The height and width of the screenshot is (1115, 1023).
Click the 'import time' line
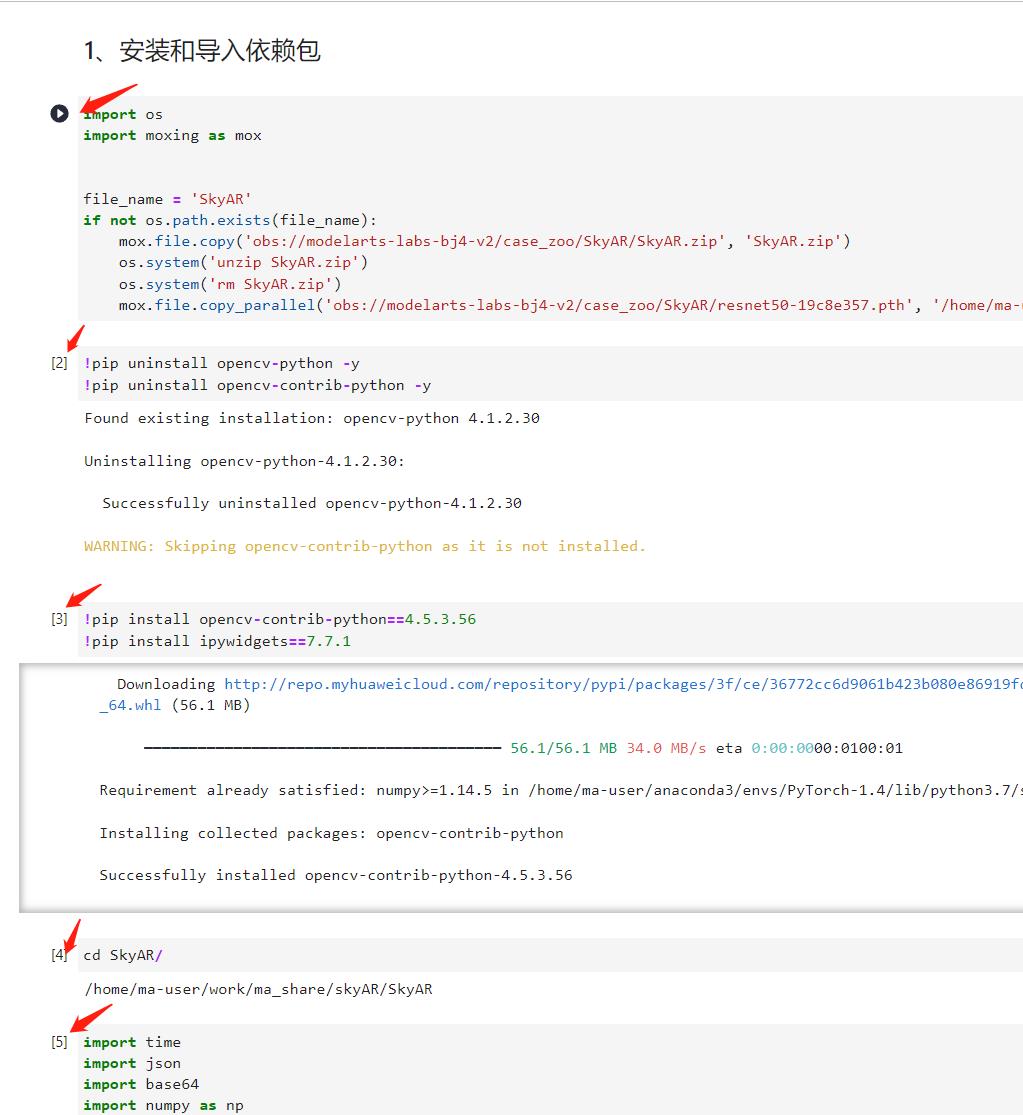[x=132, y=1042]
